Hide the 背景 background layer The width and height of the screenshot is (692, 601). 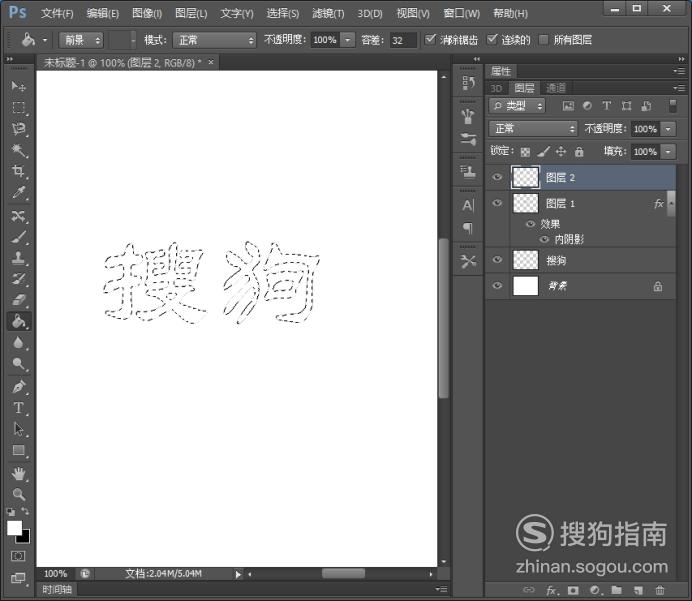(x=497, y=285)
